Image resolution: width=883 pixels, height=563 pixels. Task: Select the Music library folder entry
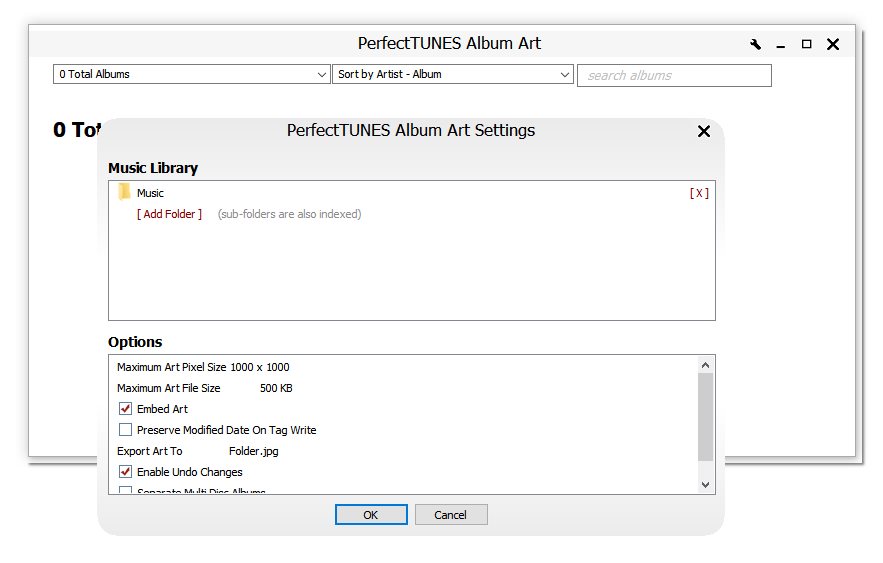pyautogui.click(x=150, y=193)
